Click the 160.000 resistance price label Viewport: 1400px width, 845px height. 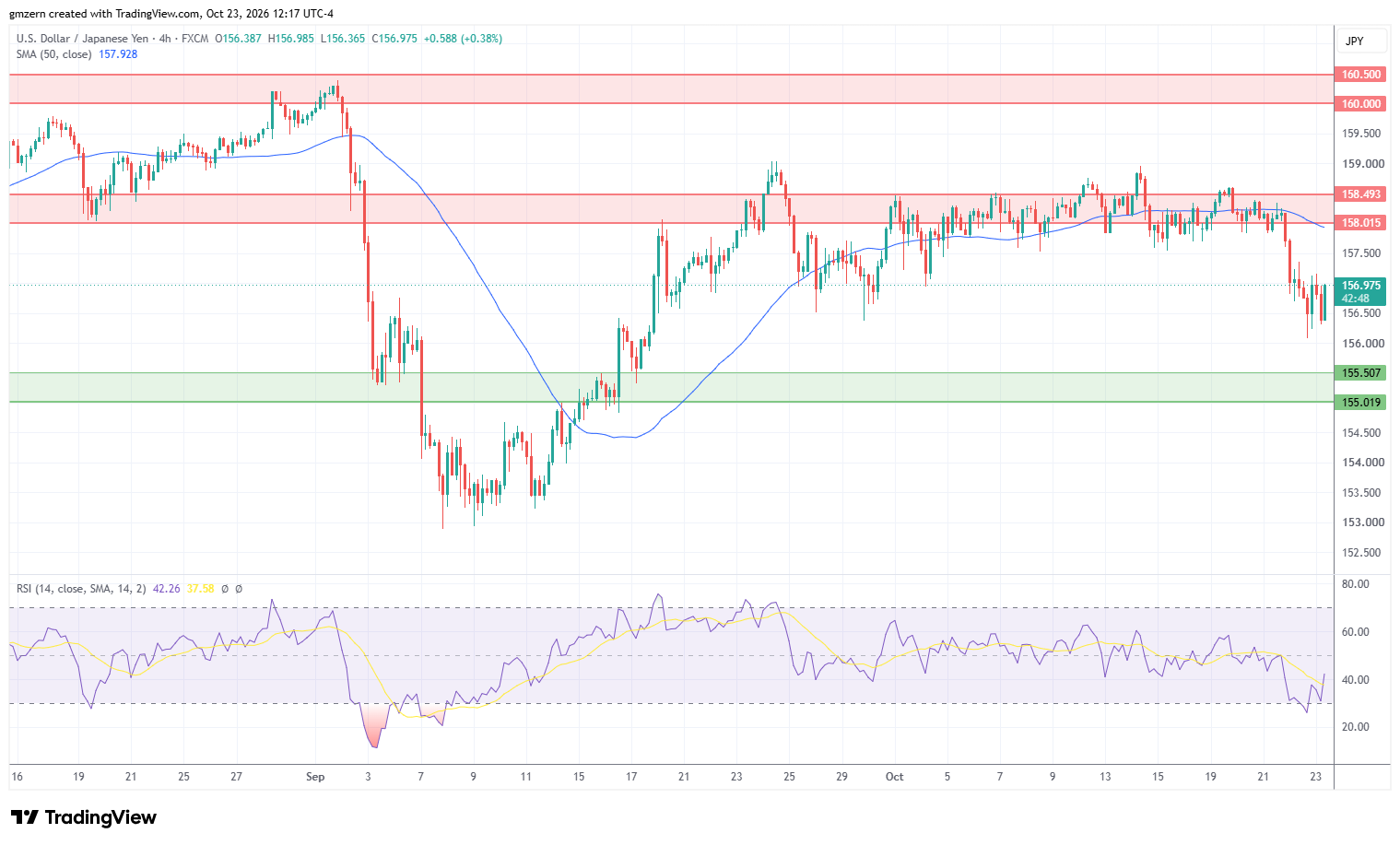pos(1360,104)
